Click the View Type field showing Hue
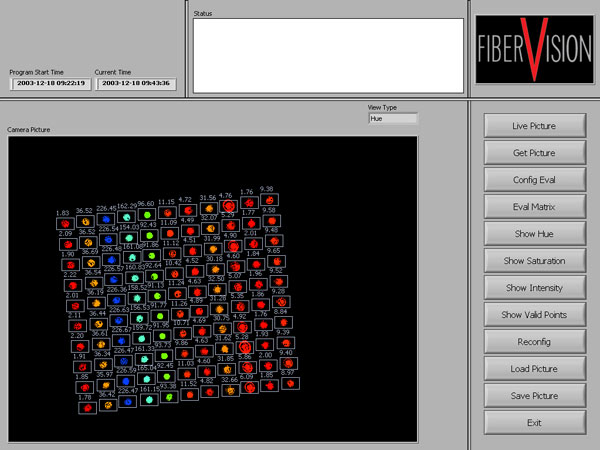Screen dimensions: 600x450 393,118
